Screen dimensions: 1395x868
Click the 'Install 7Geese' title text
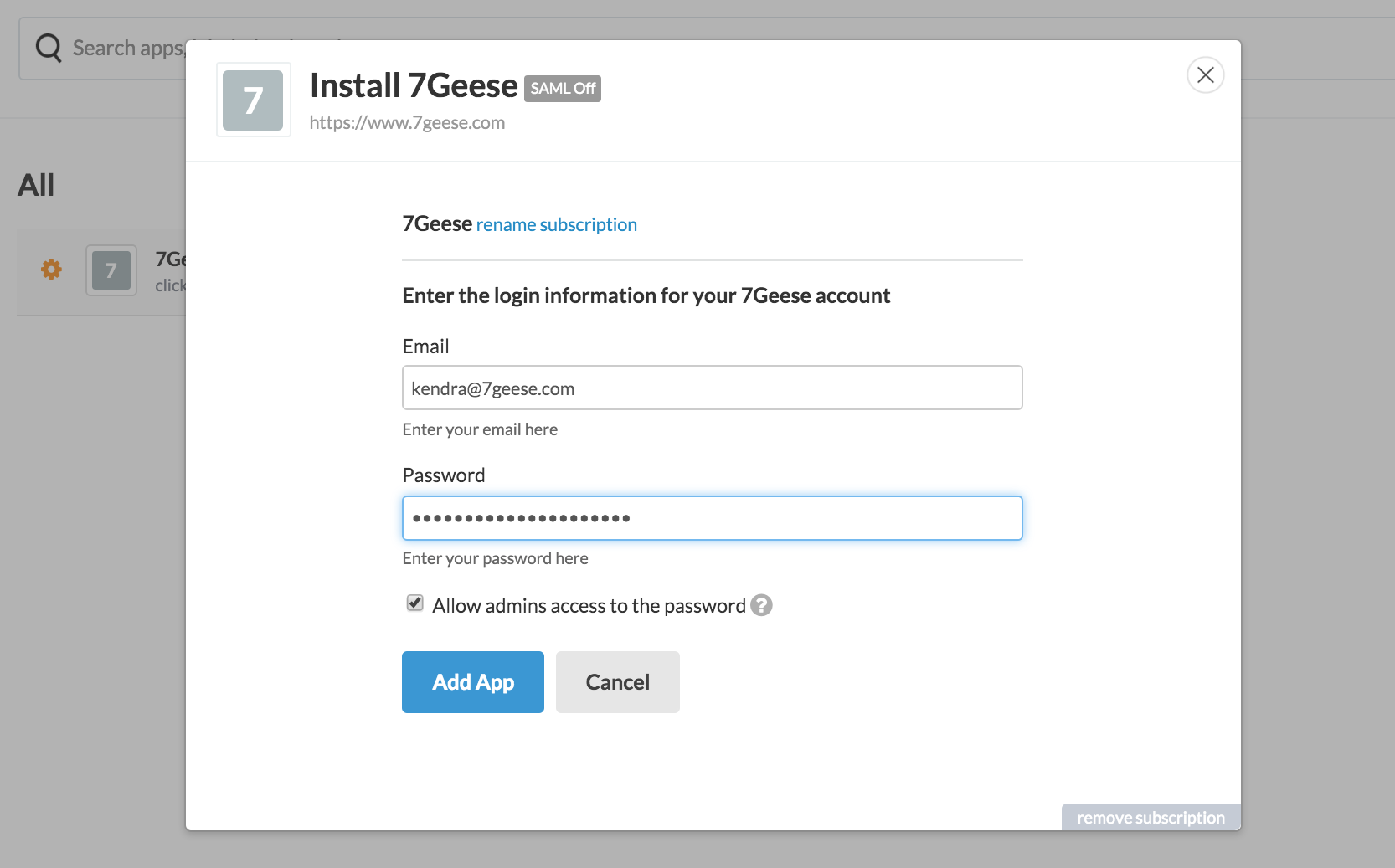[x=414, y=86]
